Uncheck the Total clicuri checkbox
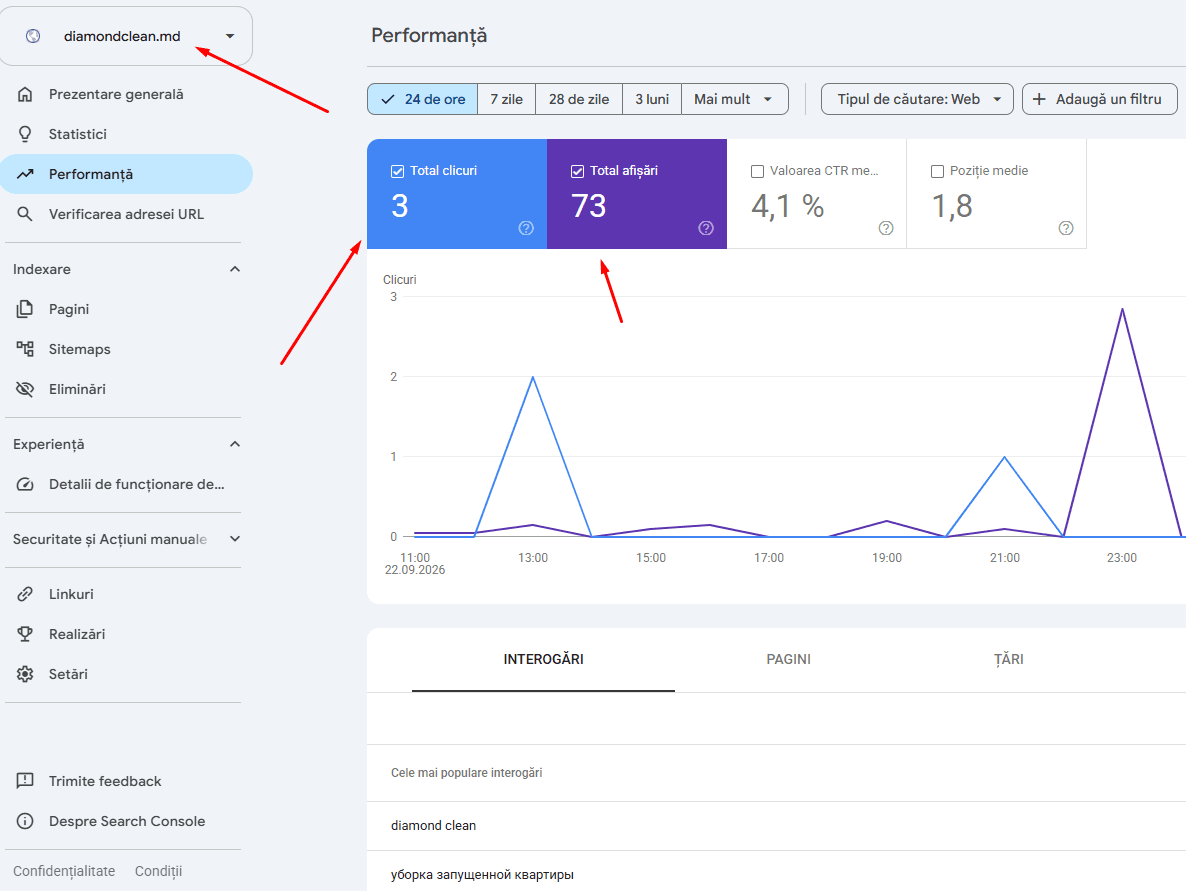The image size is (1186, 891). (x=397, y=172)
